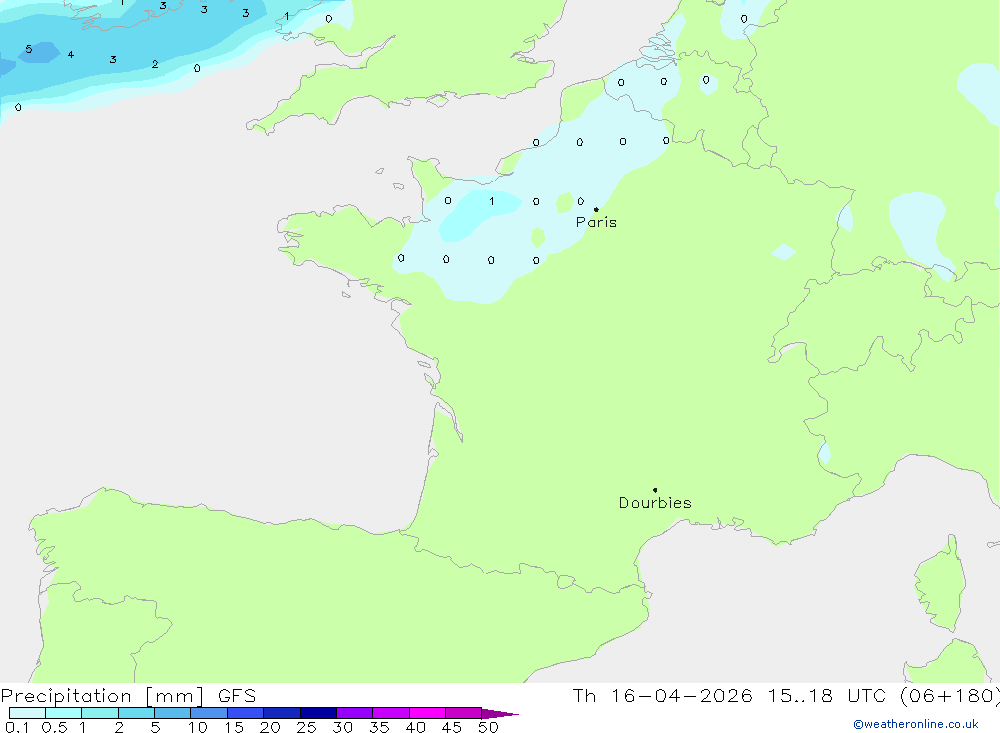Click the legend swatch between 0.1 and 0.5
This screenshot has width=1000, height=733.
click(x=27, y=713)
